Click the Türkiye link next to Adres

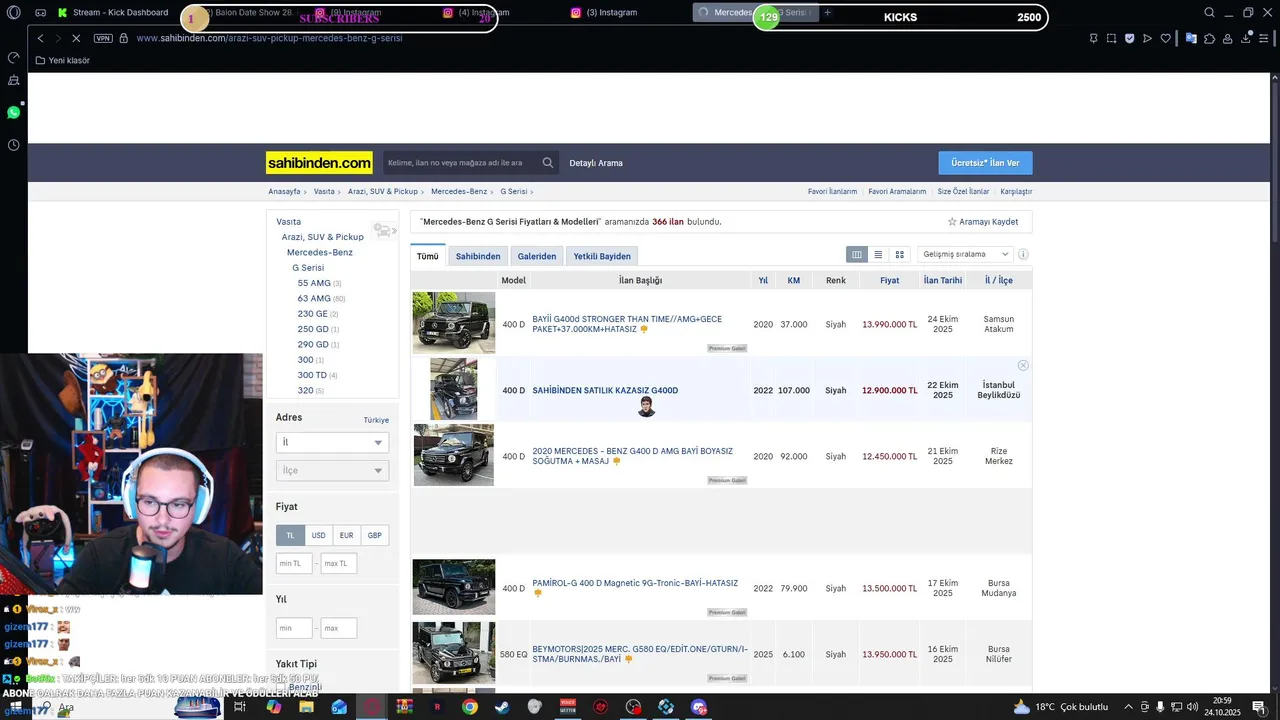[376, 420]
